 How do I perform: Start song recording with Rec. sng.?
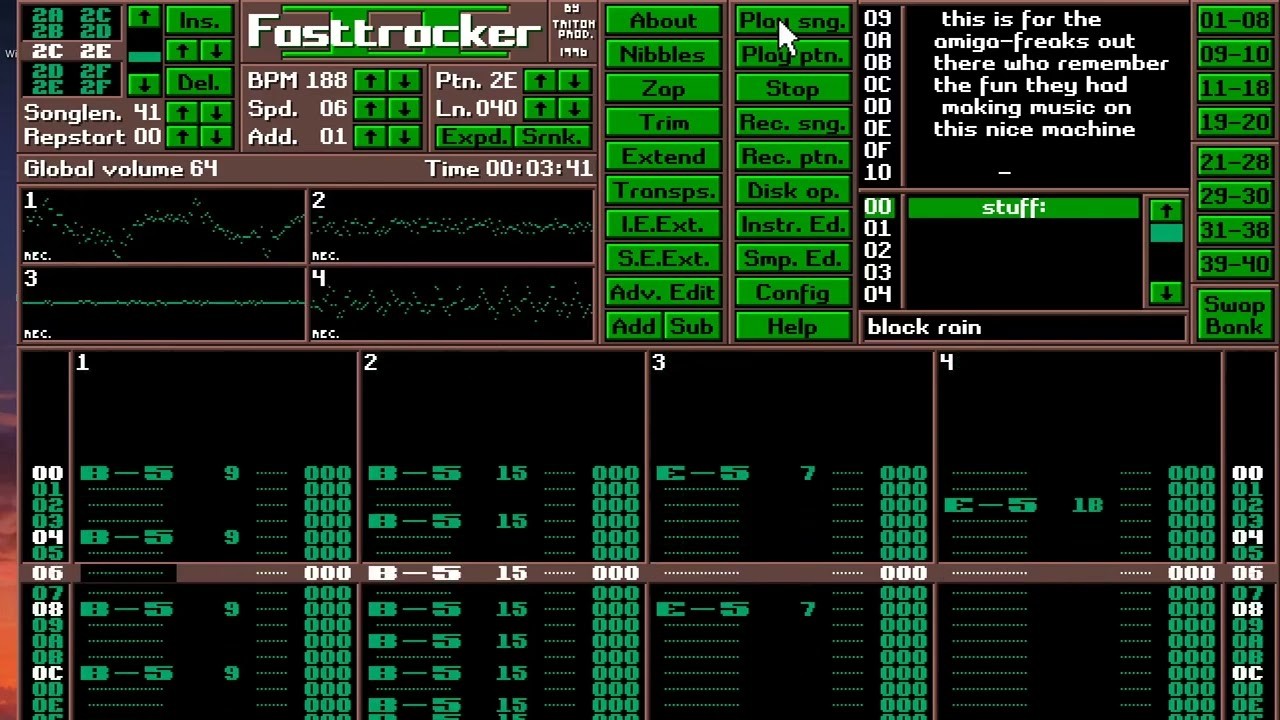(793, 122)
